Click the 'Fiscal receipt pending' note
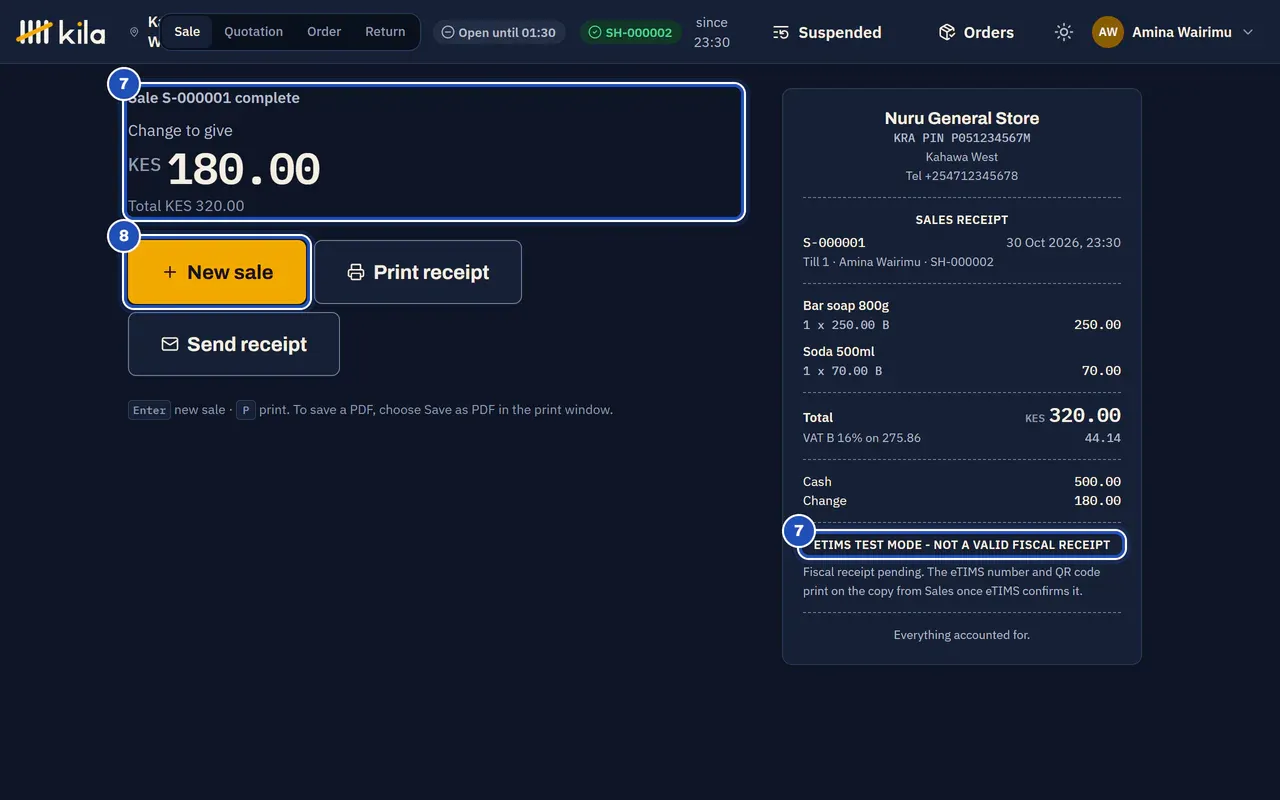Image resolution: width=1280 pixels, height=800 pixels. (951, 581)
